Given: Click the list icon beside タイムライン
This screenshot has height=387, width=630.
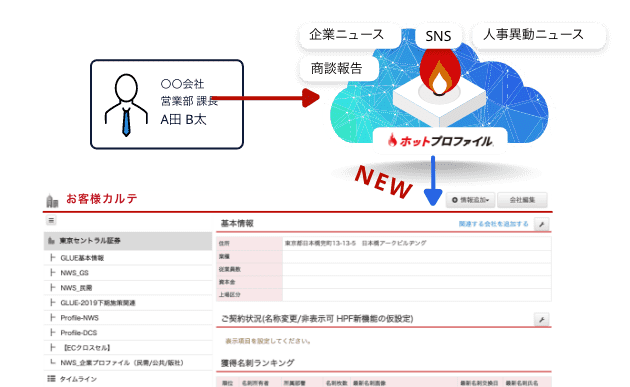Looking at the screenshot, I should tap(51, 379).
